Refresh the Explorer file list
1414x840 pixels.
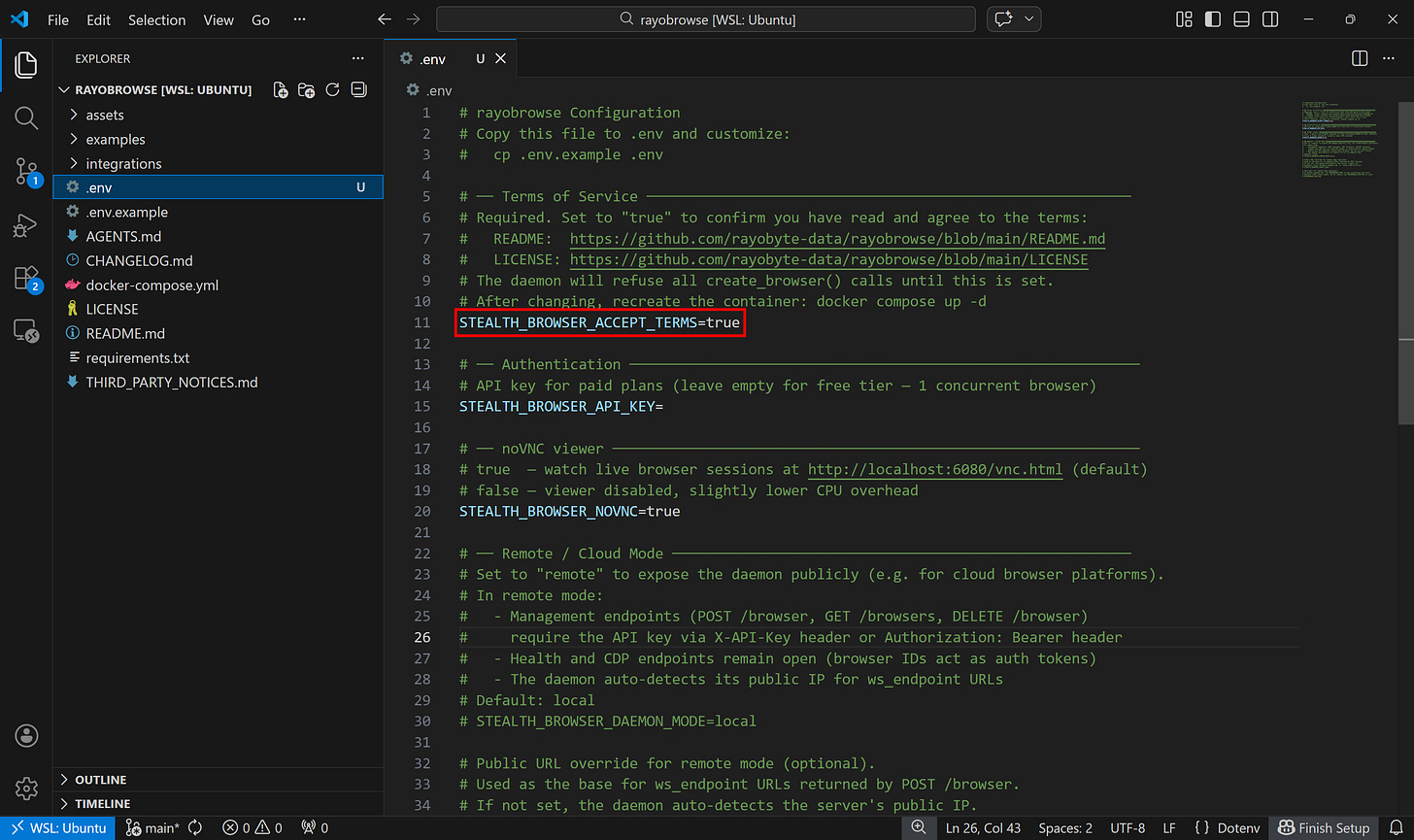tap(331, 89)
